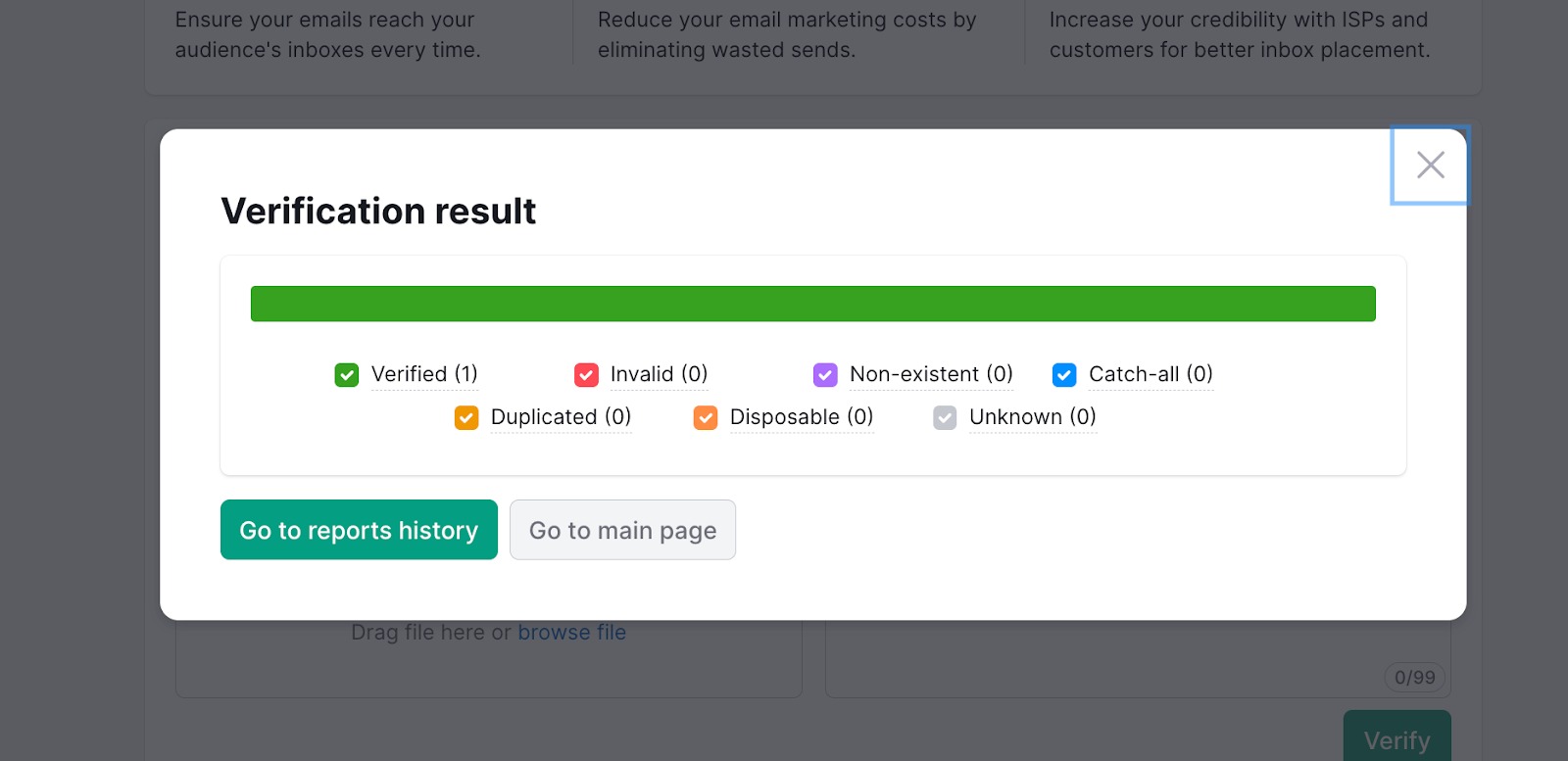Toggle the Disposable checkbox

coord(705,417)
